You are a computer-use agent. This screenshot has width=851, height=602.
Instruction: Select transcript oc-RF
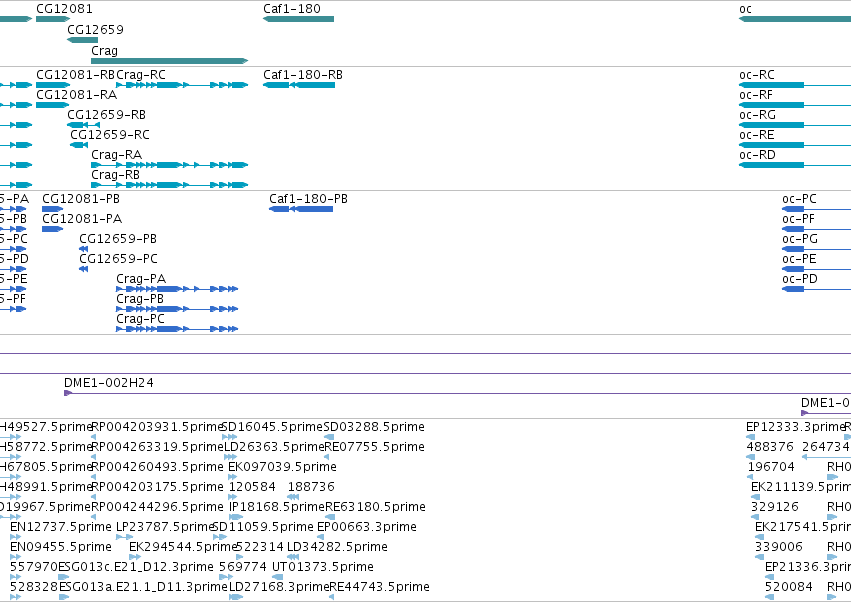tap(795, 105)
